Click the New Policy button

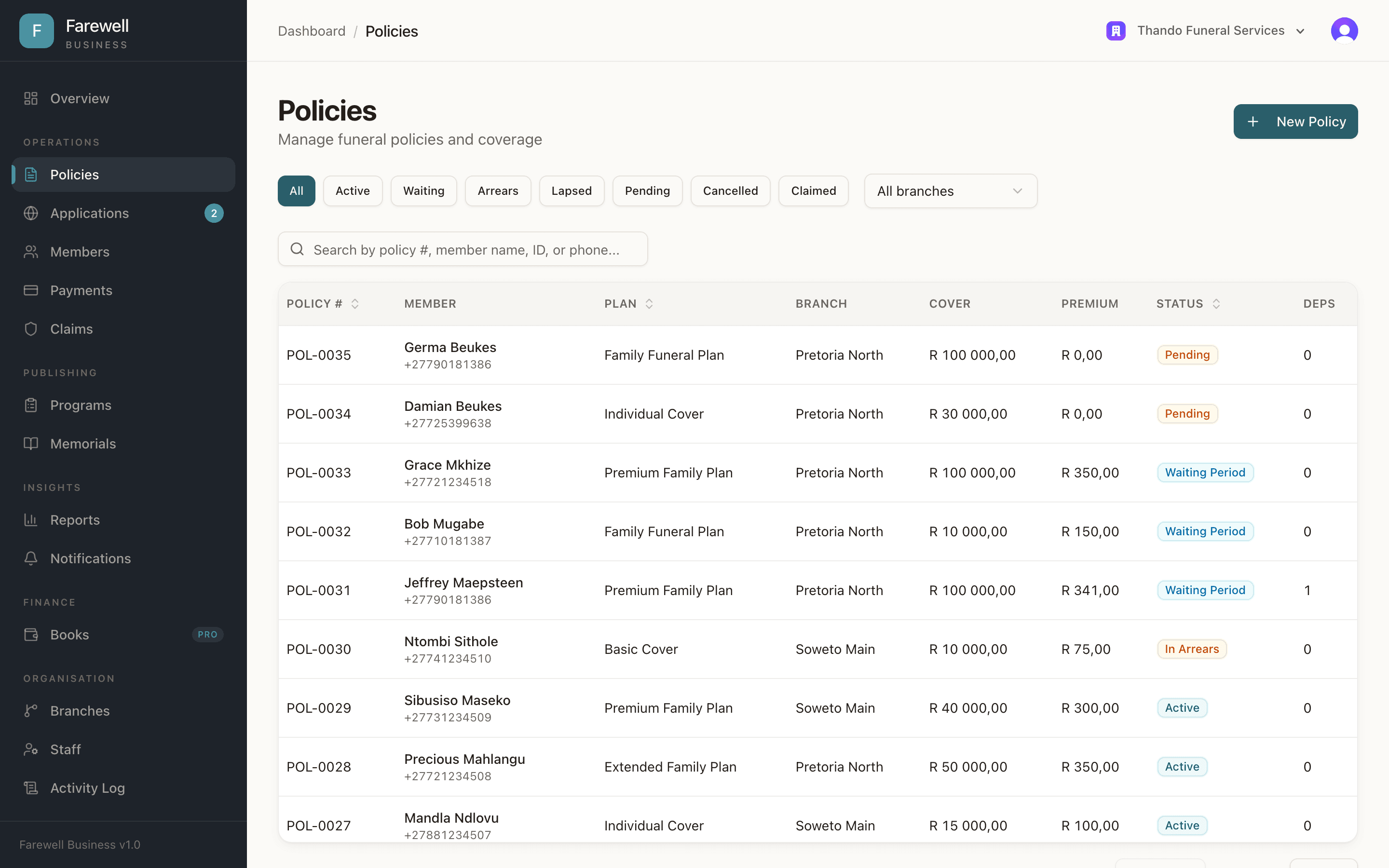(x=1295, y=122)
